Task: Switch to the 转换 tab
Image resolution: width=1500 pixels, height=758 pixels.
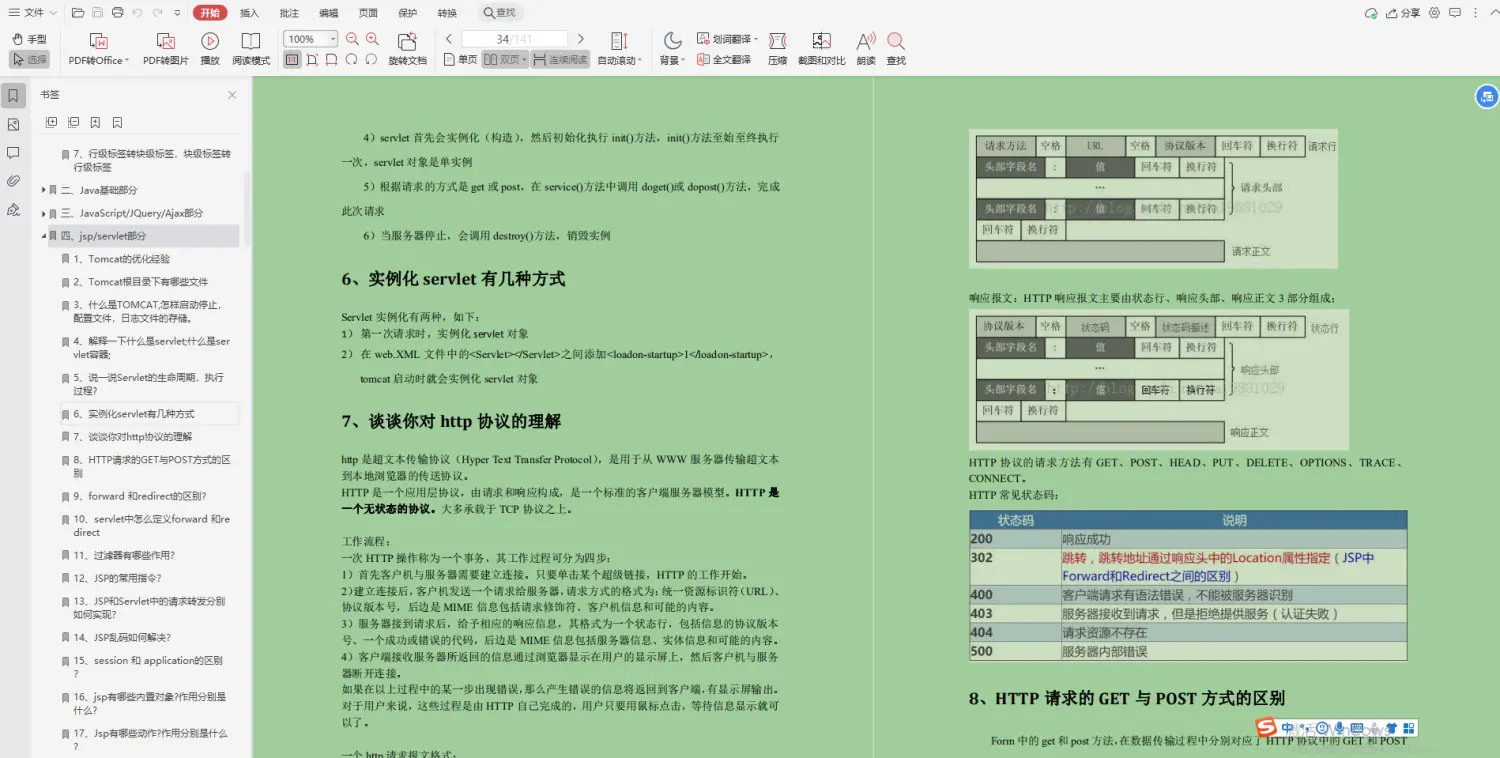Action: (447, 13)
